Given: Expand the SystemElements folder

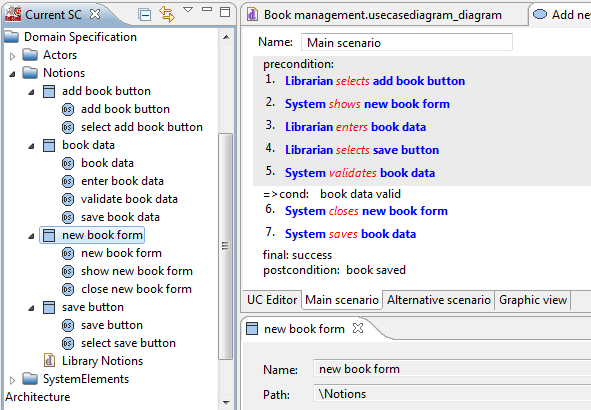Looking at the screenshot, I should pos(12,380).
